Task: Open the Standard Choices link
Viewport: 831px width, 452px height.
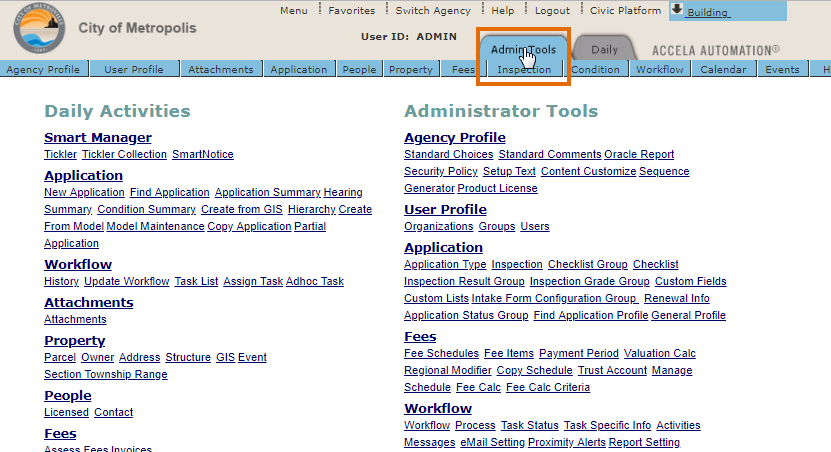Action: [448, 155]
